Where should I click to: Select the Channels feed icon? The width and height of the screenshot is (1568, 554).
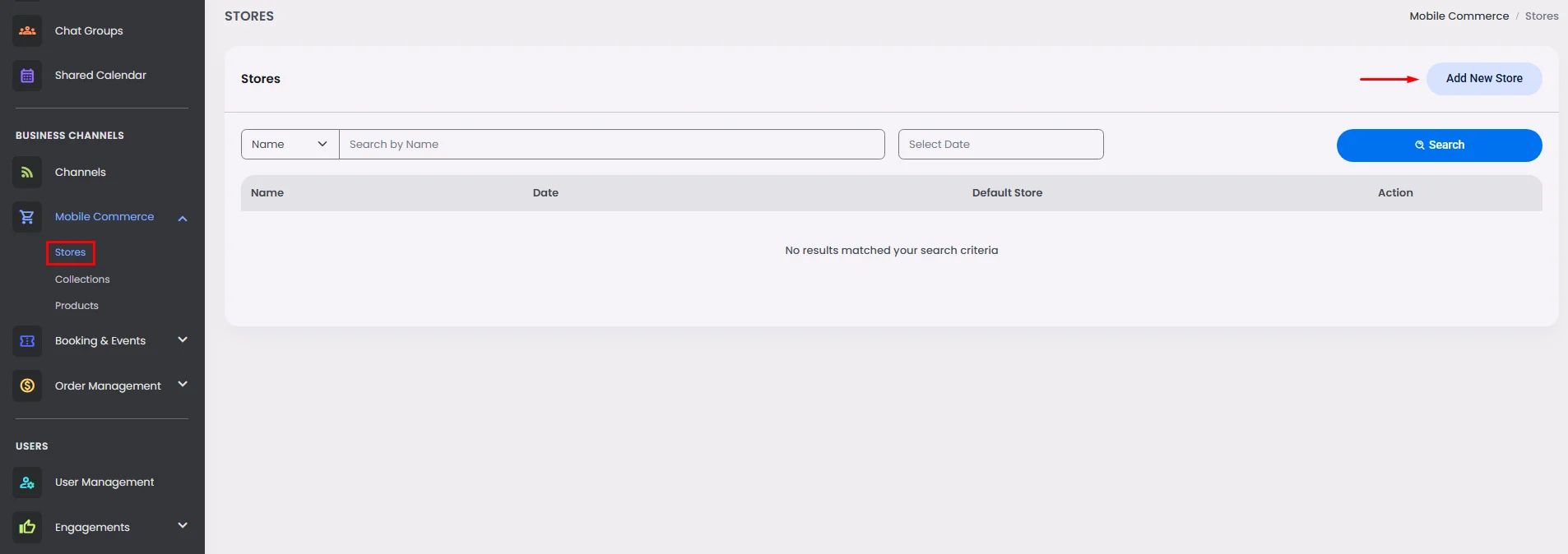click(x=27, y=173)
